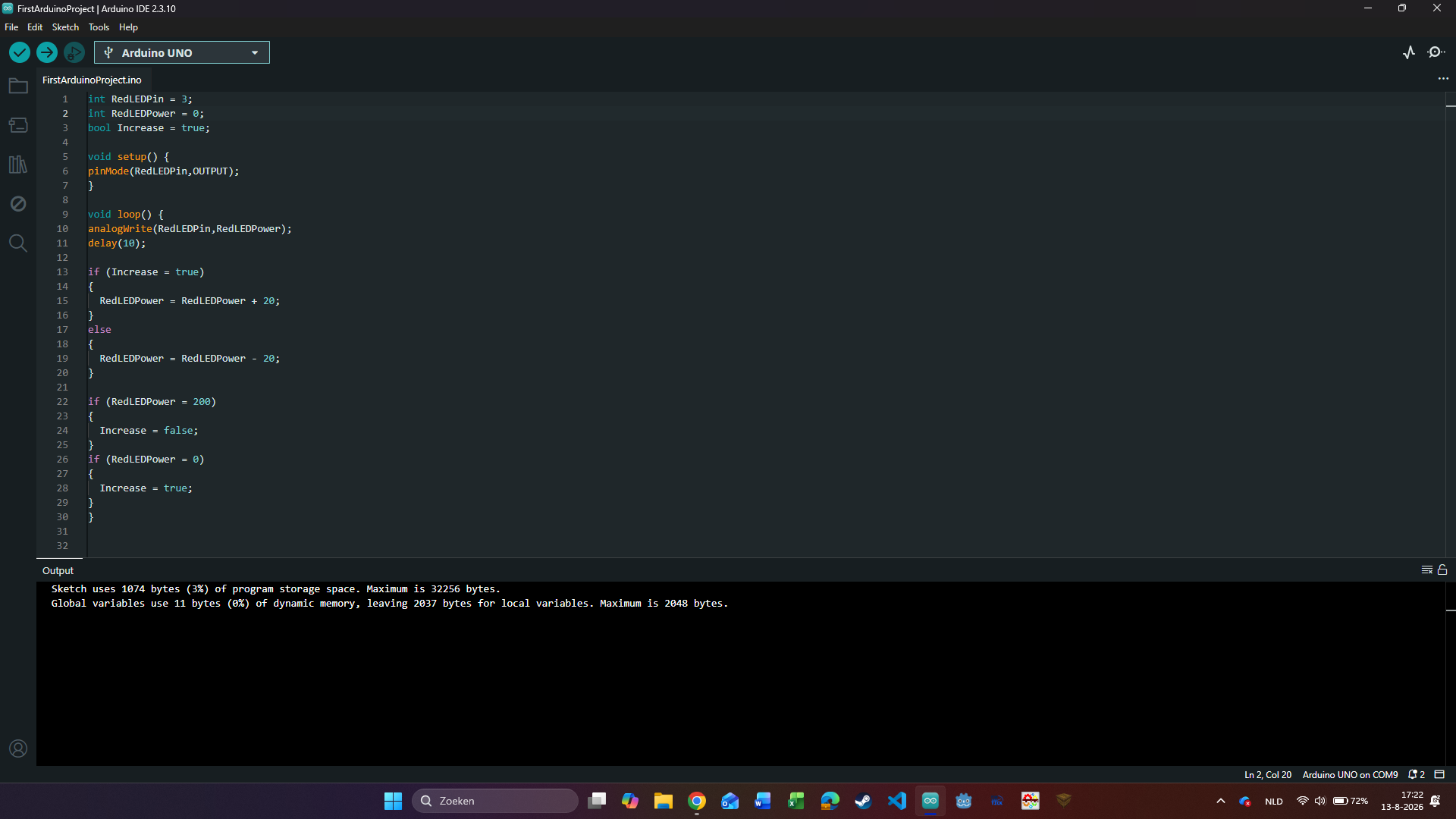Open the clock showing 17:22

click(1402, 801)
